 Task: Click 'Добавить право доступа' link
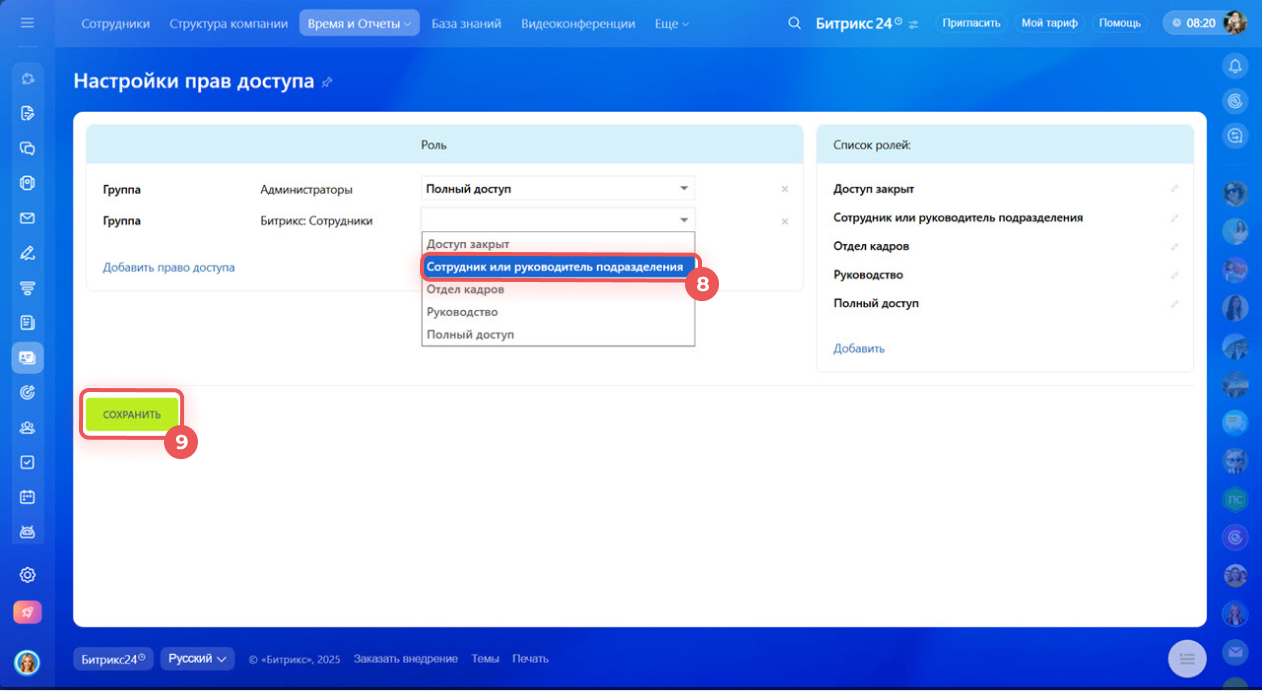169,267
